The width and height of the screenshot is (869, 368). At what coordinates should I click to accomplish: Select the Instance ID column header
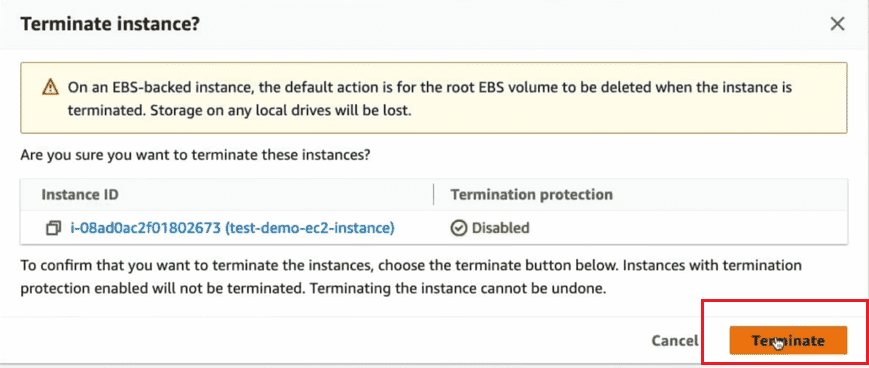pos(80,195)
